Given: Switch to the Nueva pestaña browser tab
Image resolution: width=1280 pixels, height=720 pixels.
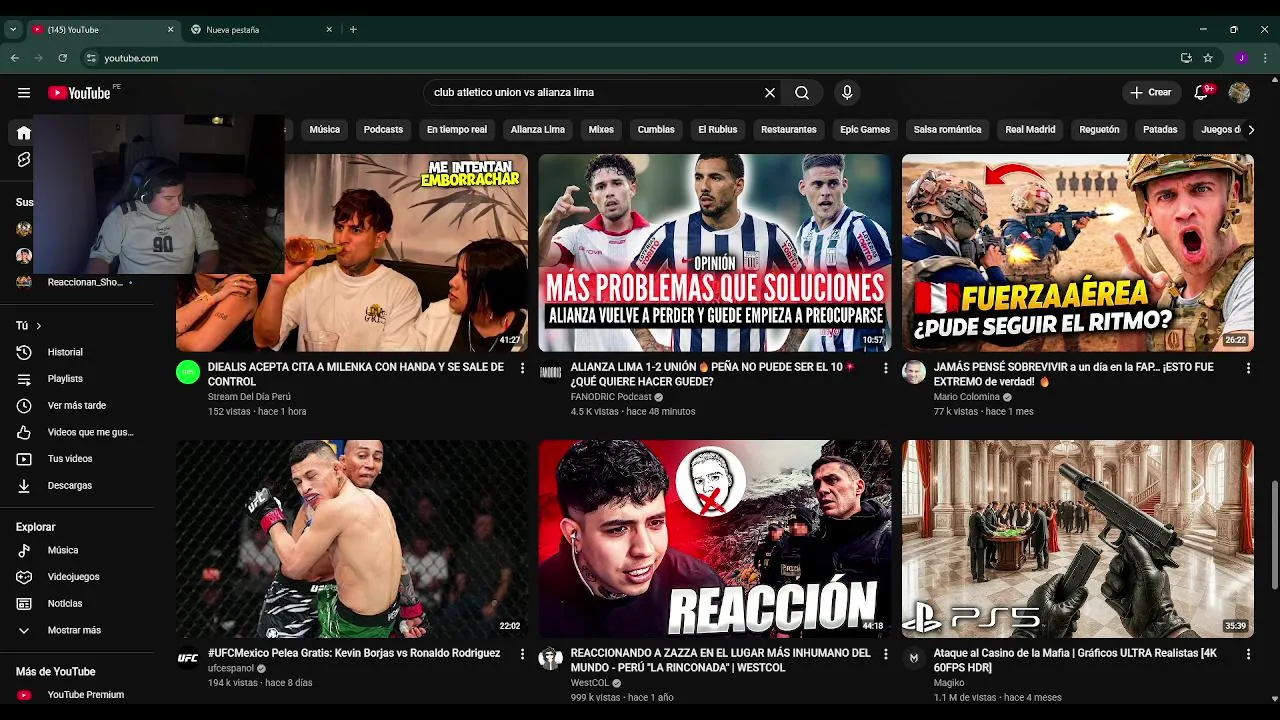Looking at the screenshot, I should tap(262, 30).
